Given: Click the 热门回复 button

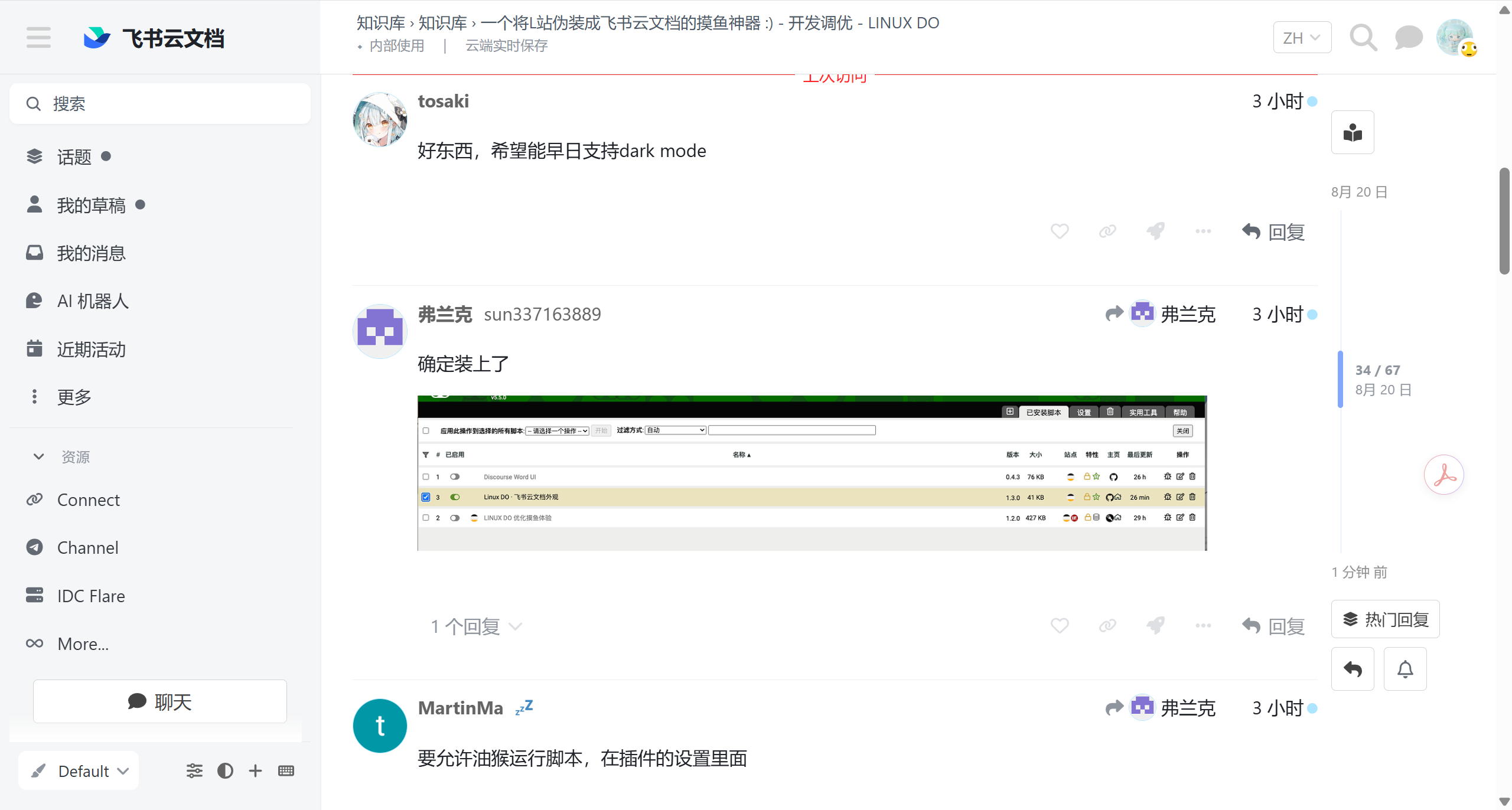Looking at the screenshot, I should 1385,619.
